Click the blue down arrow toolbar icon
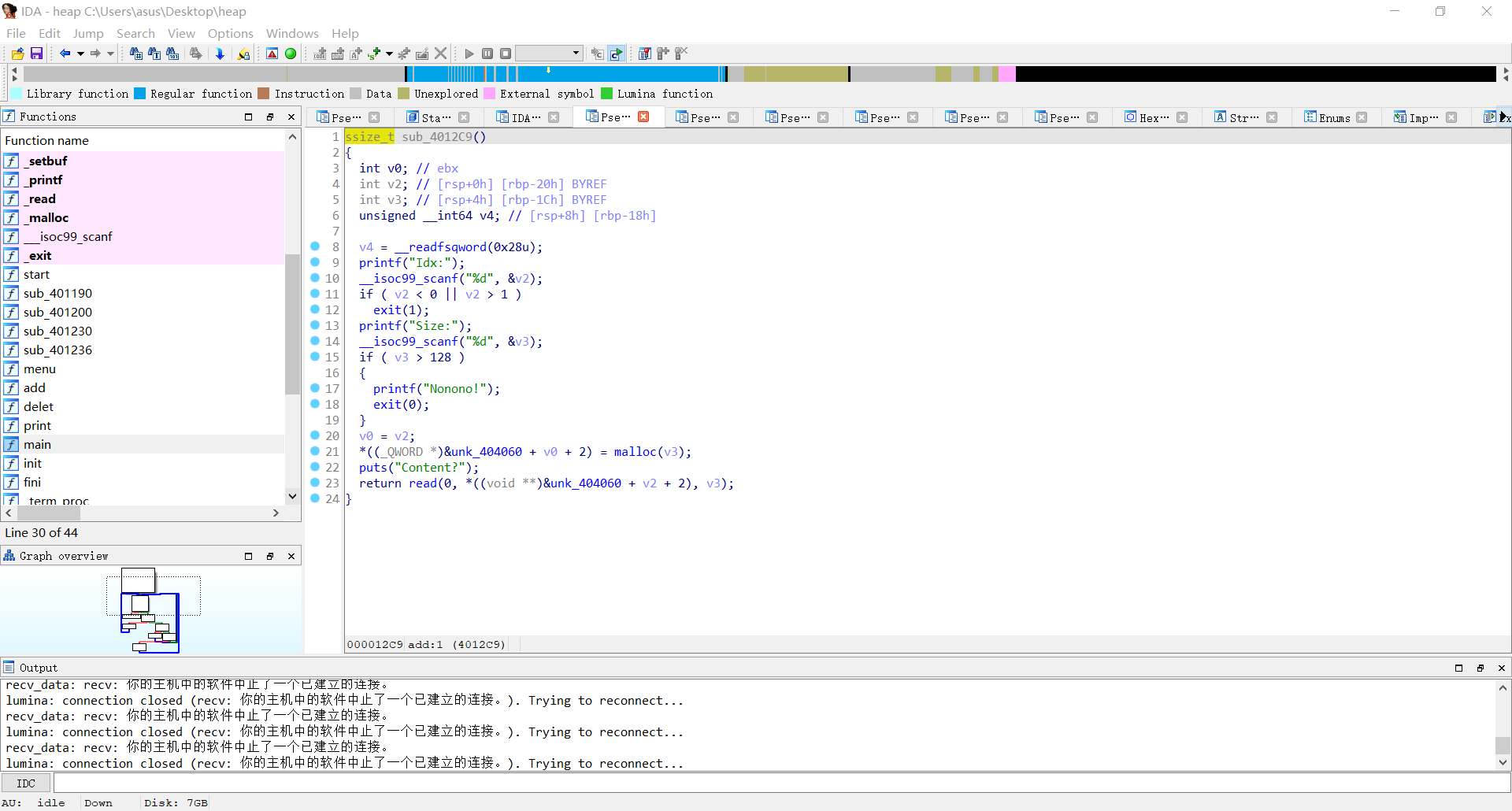Screen dimensions: 1512x811 (220, 54)
